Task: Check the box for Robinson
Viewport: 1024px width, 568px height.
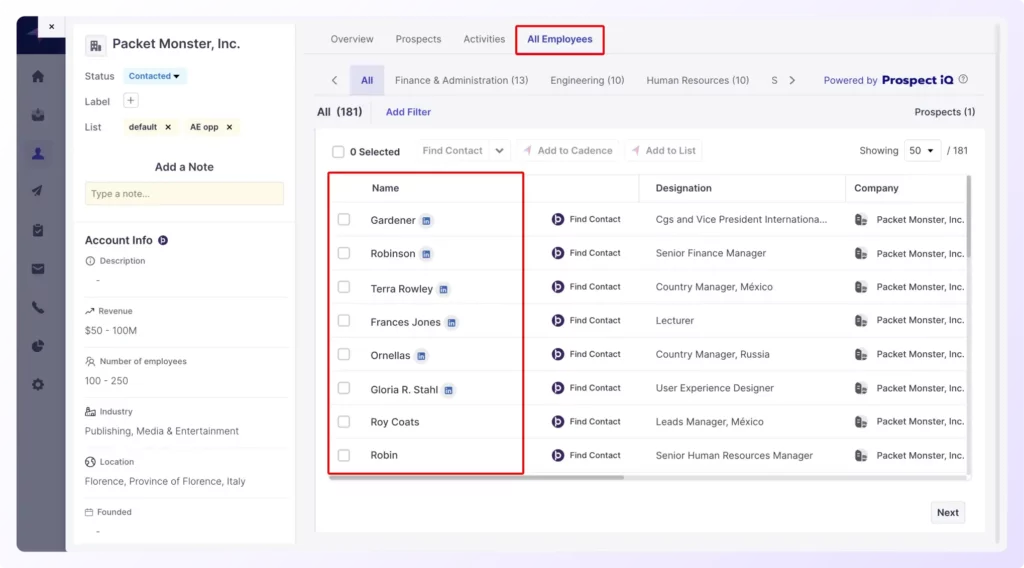Action: point(344,253)
